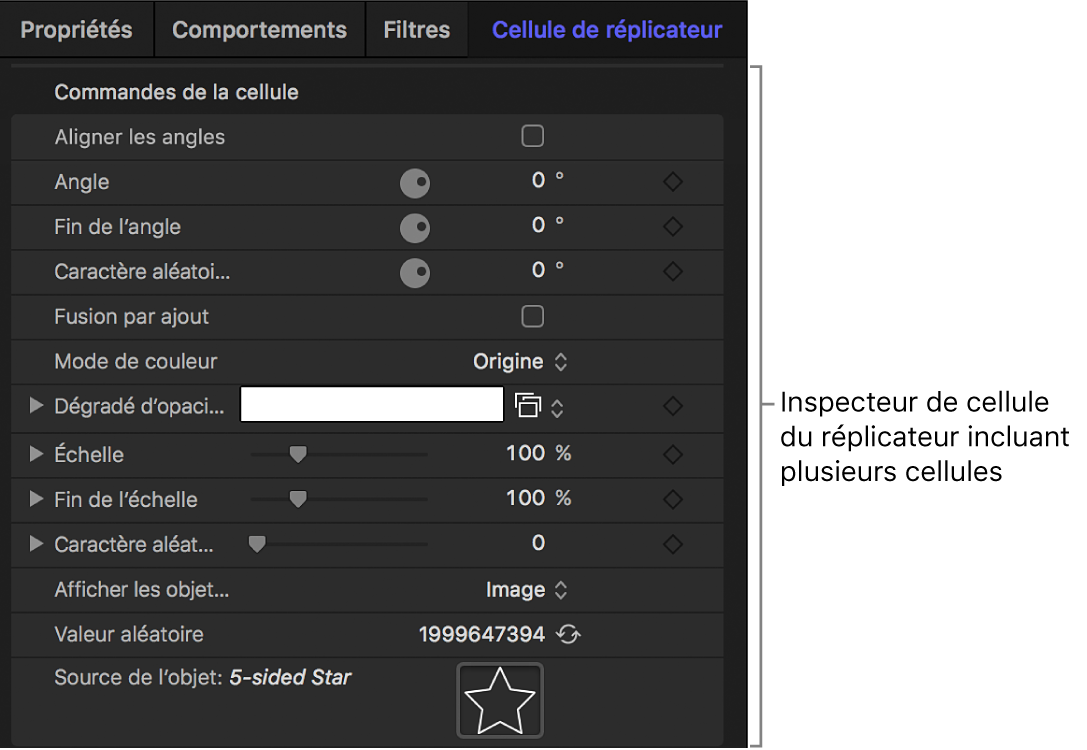Select the Filtres tab

point(416,30)
